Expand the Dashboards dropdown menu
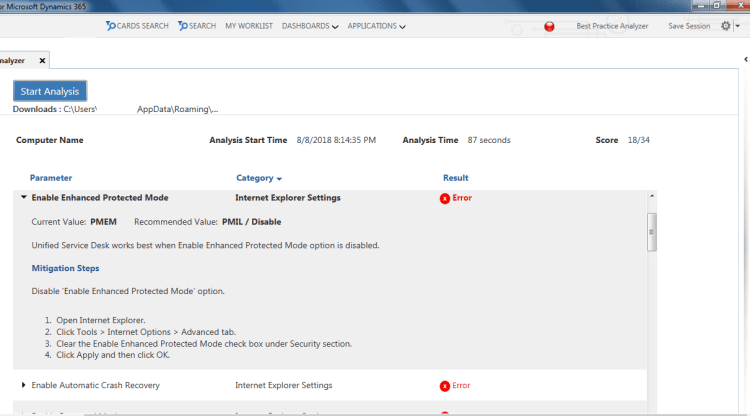This screenshot has width=750, height=416. point(310,26)
